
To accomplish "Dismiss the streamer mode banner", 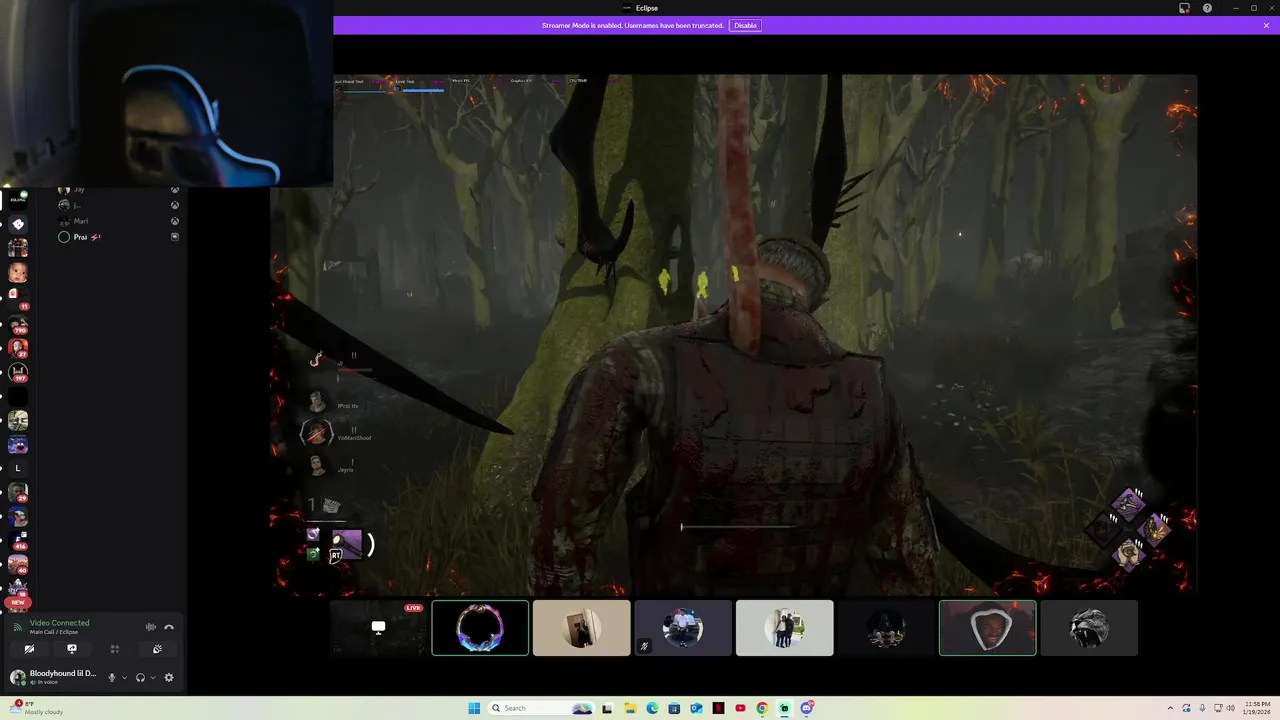I will click(x=1266, y=25).
